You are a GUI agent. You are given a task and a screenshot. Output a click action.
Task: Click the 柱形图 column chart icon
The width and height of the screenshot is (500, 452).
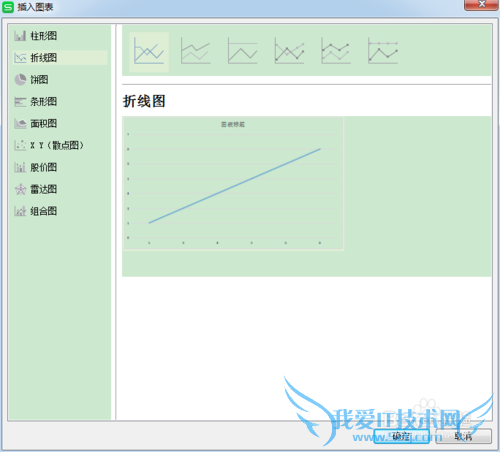click(20, 36)
